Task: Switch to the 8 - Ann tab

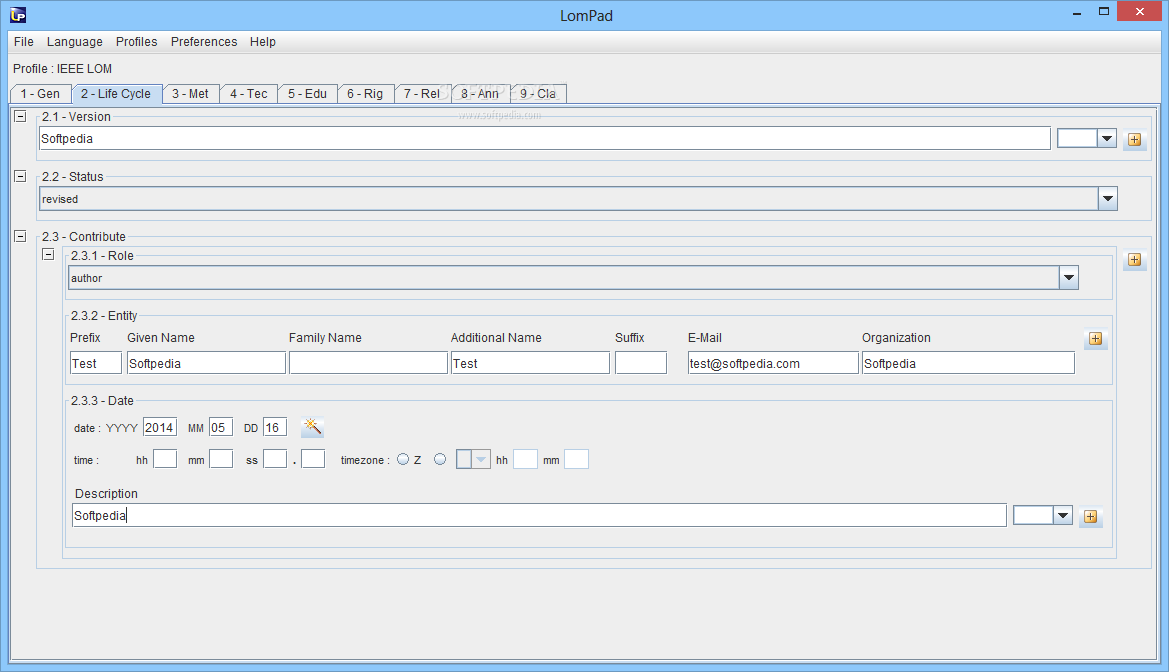Action: tap(479, 94)
